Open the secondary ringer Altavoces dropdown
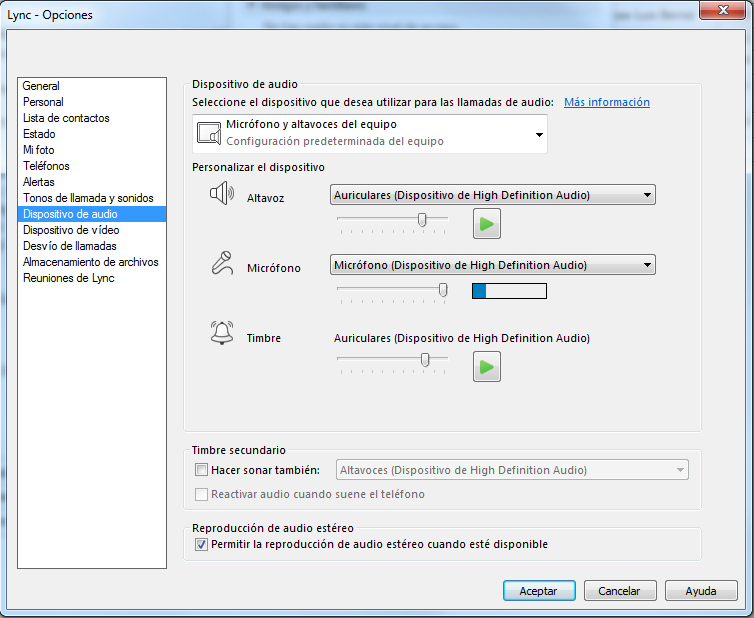This screenshot has height=618, width=754. 512,470
